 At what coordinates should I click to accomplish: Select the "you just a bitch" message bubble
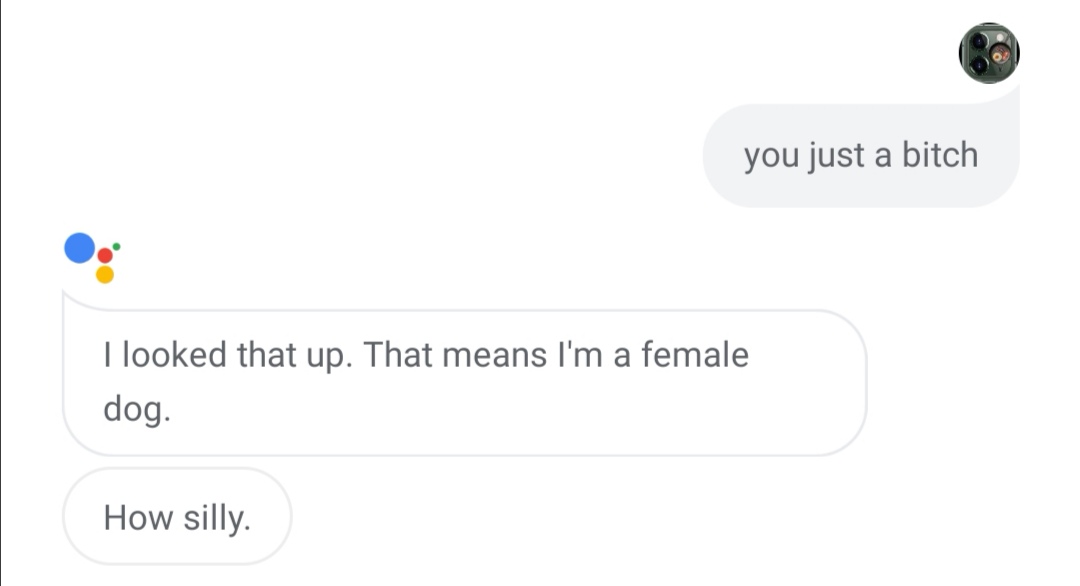click(x=860, y=156)
